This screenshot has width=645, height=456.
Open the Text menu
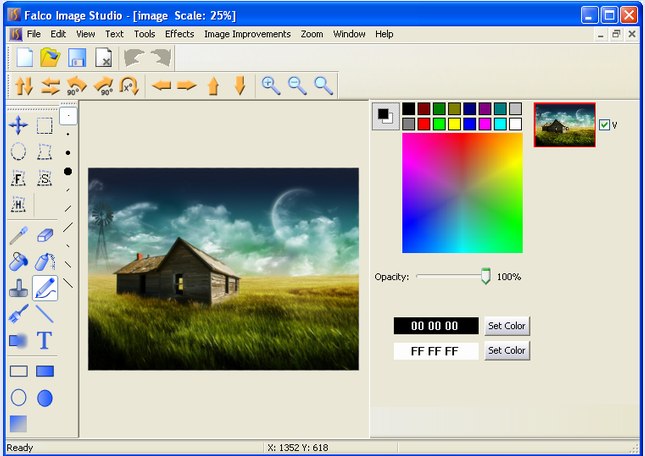pos(114,34)
